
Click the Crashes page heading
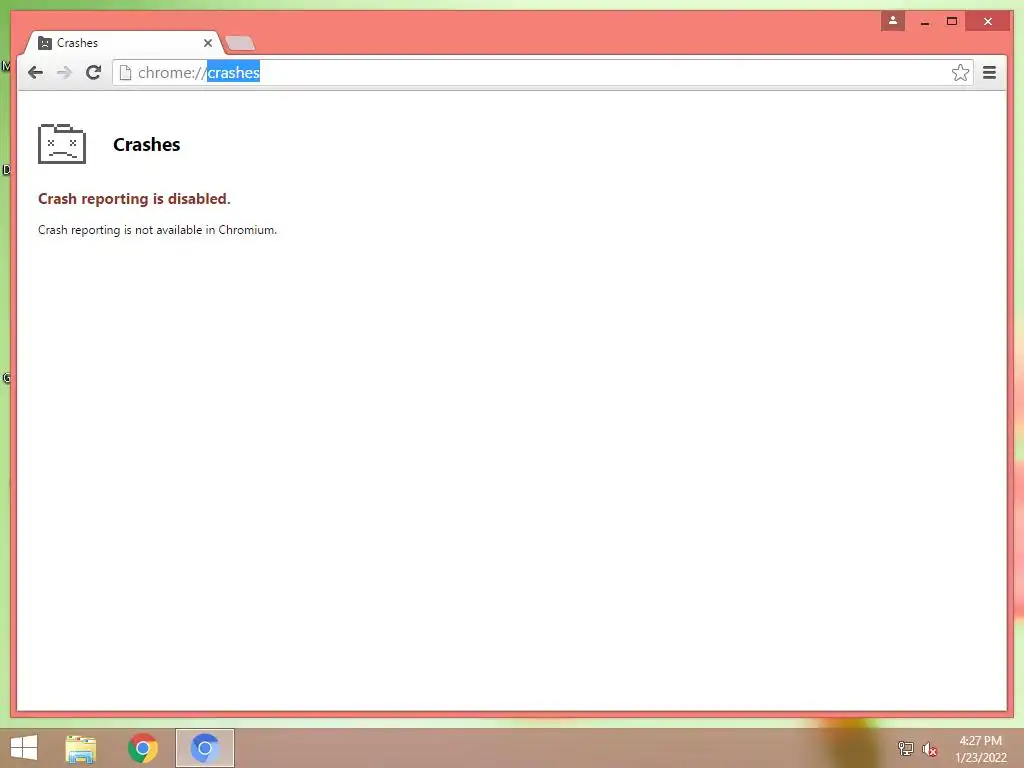pos(146,144)
